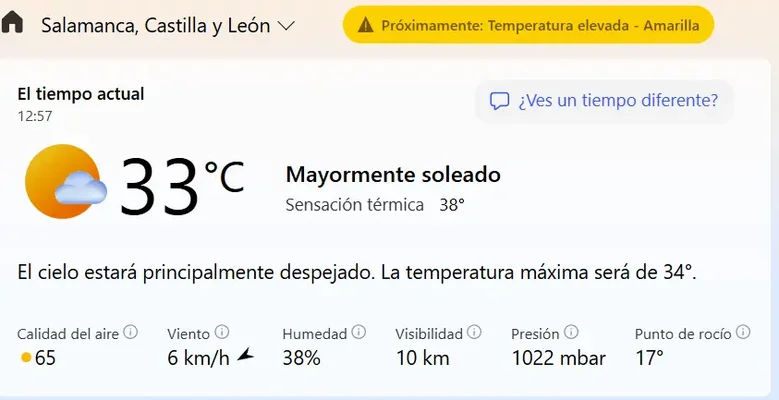This screenshot has height=400, width=779.
Task: Open the Temperatura elevada warning banner
Action: (x=528, y=26)
